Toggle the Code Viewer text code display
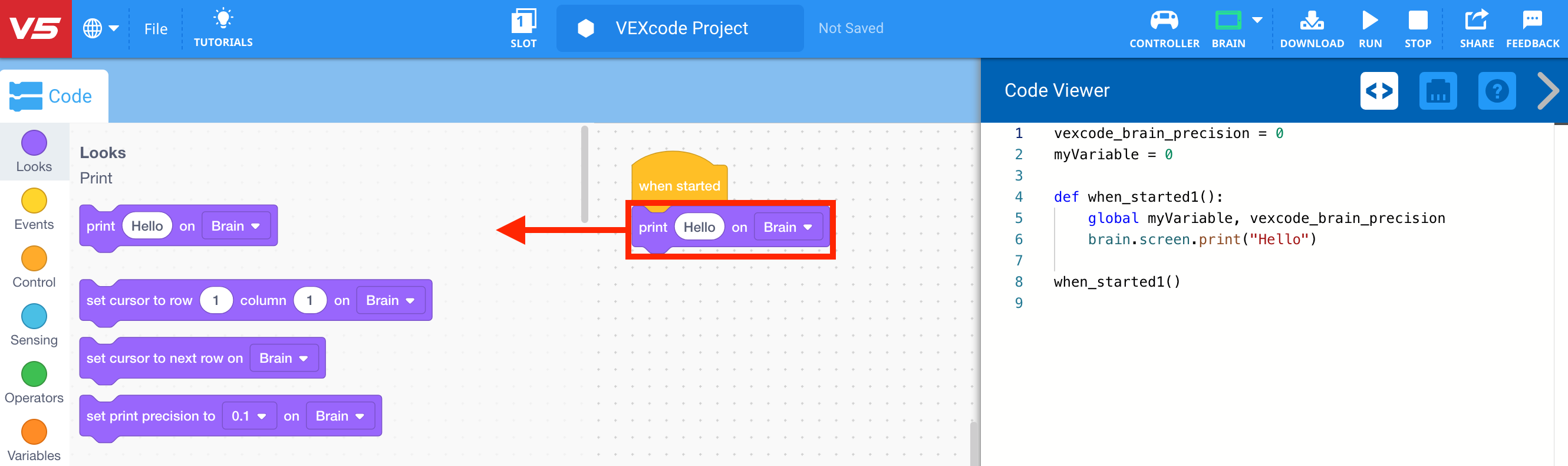The width and height of the screenshot is (1568, 466). (x=1379, y=91)
